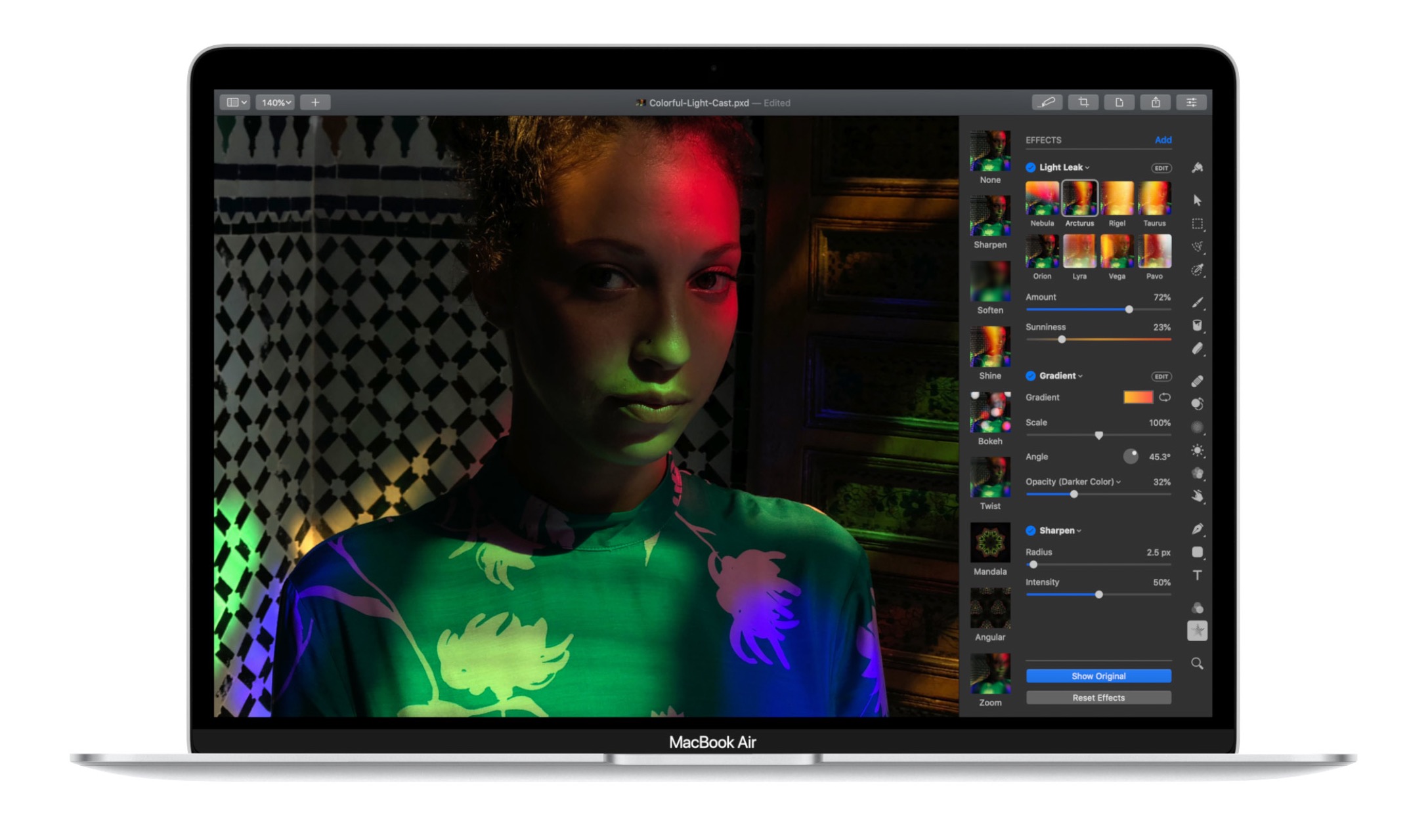
Task: Click the Show Original button
Action: (1097, 676)
